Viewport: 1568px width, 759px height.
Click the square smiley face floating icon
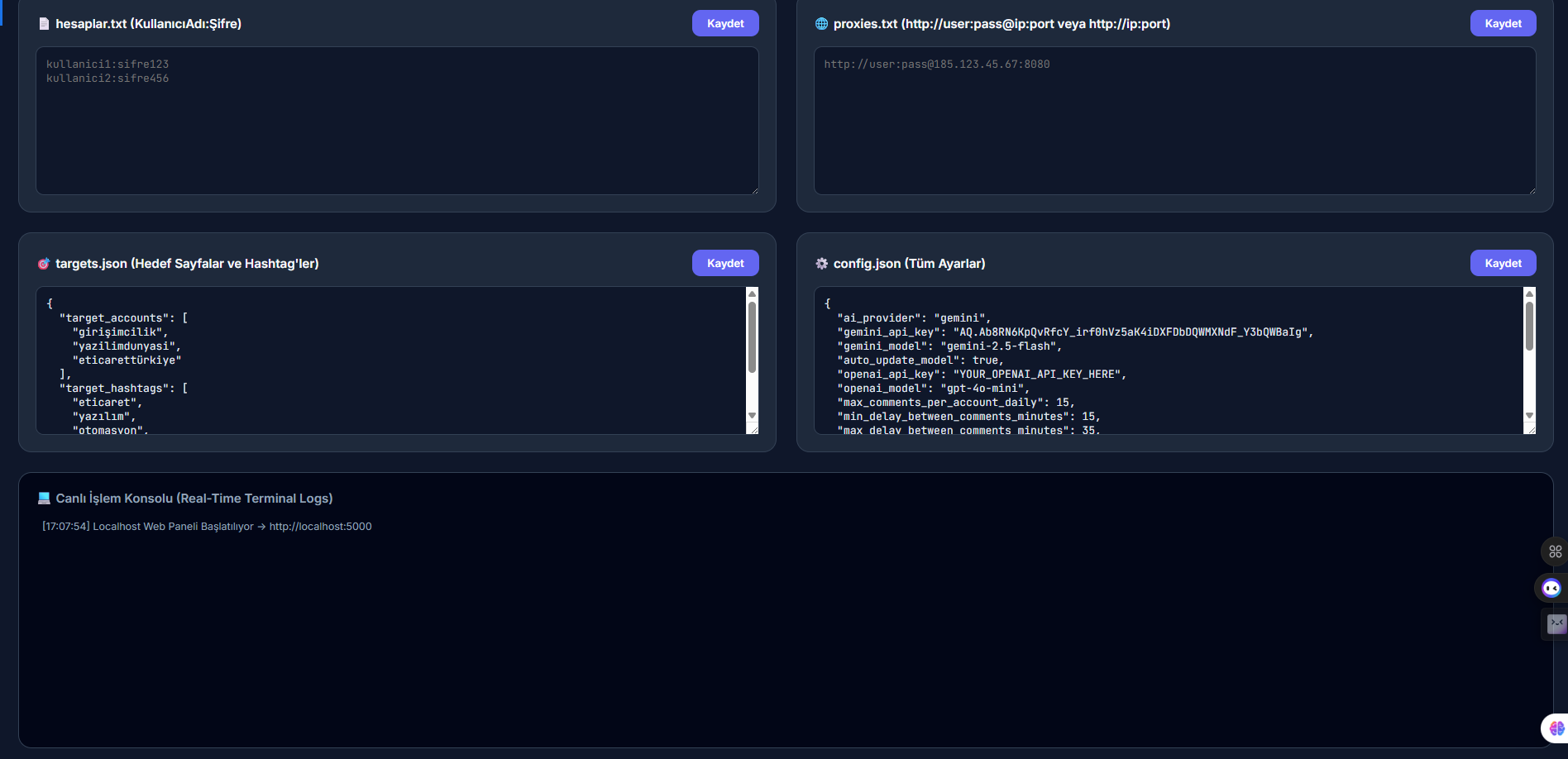(1556, 623)
